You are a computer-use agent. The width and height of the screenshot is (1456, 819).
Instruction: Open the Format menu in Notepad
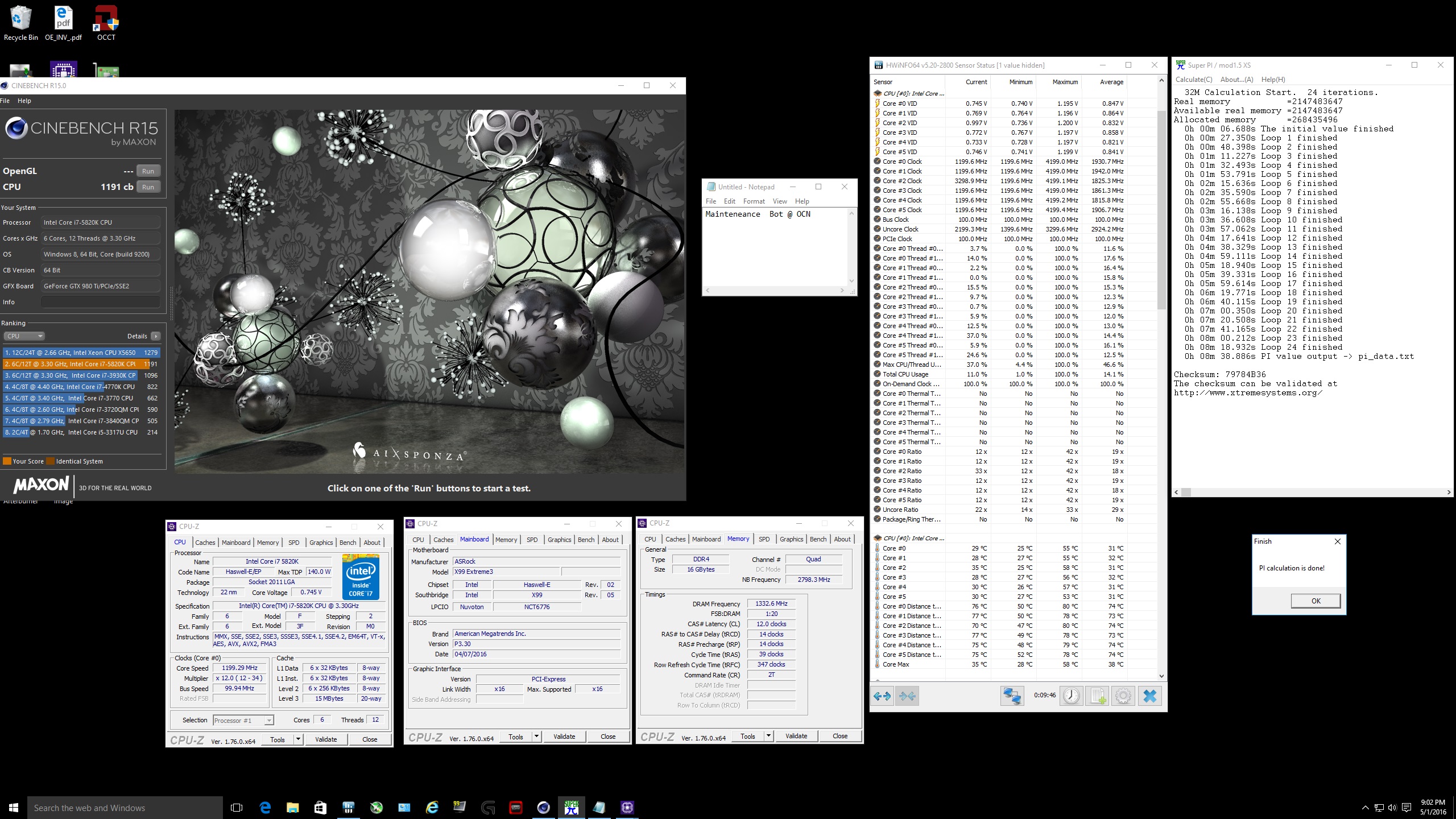pyautogui.click(x=754, y=201)
